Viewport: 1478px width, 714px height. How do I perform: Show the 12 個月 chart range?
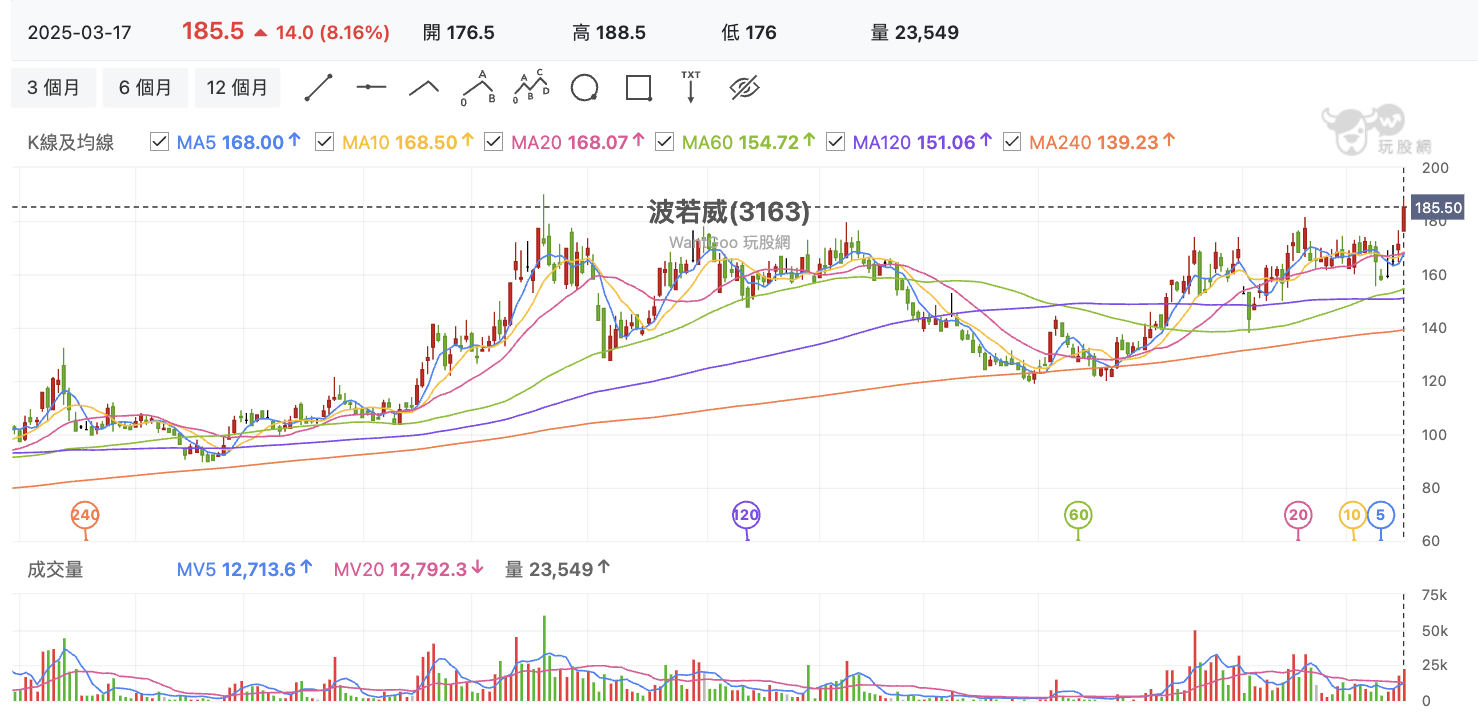click(x=237, y=88)
